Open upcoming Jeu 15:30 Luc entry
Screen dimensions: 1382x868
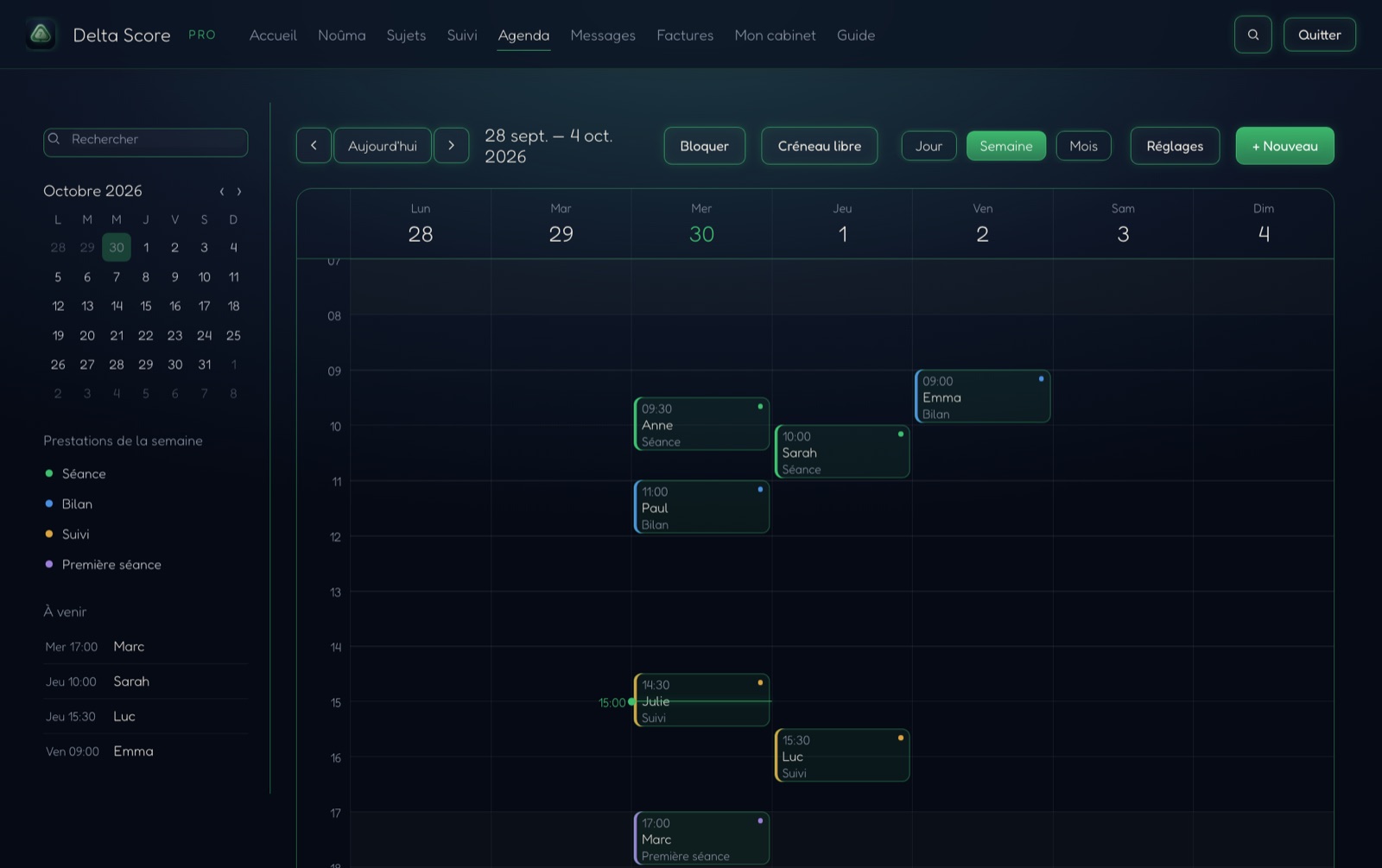pos(145,716)
